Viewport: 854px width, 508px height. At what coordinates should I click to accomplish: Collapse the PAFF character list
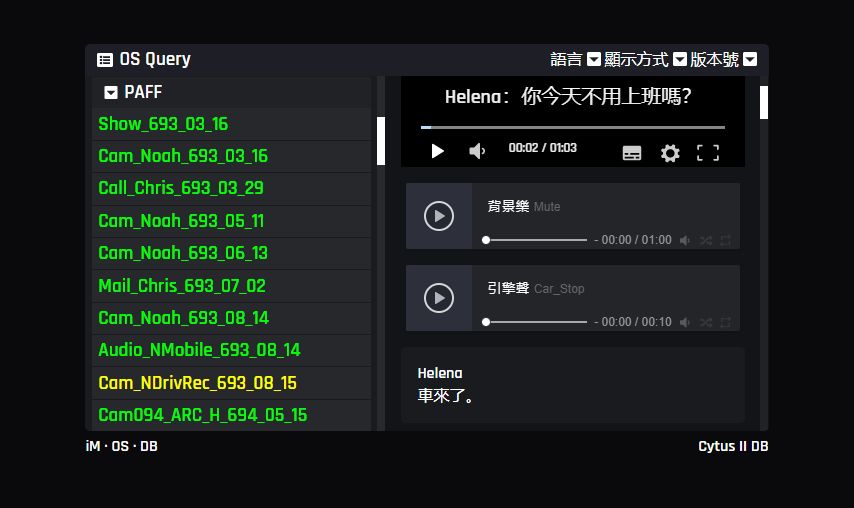point(111,93)
